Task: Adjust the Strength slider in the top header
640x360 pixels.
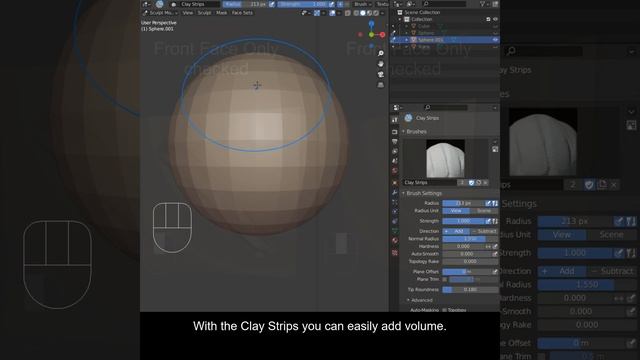Action: [302, 4]
